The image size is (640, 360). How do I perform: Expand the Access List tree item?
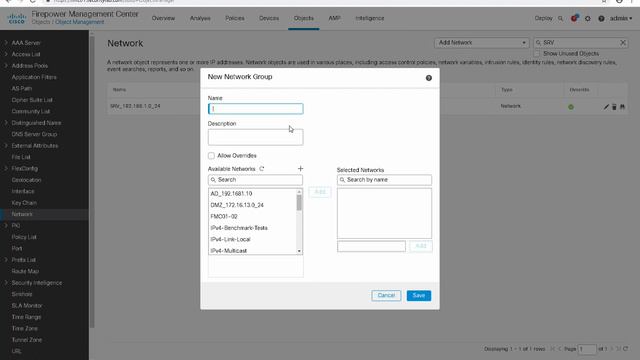(x=6, y=54)
